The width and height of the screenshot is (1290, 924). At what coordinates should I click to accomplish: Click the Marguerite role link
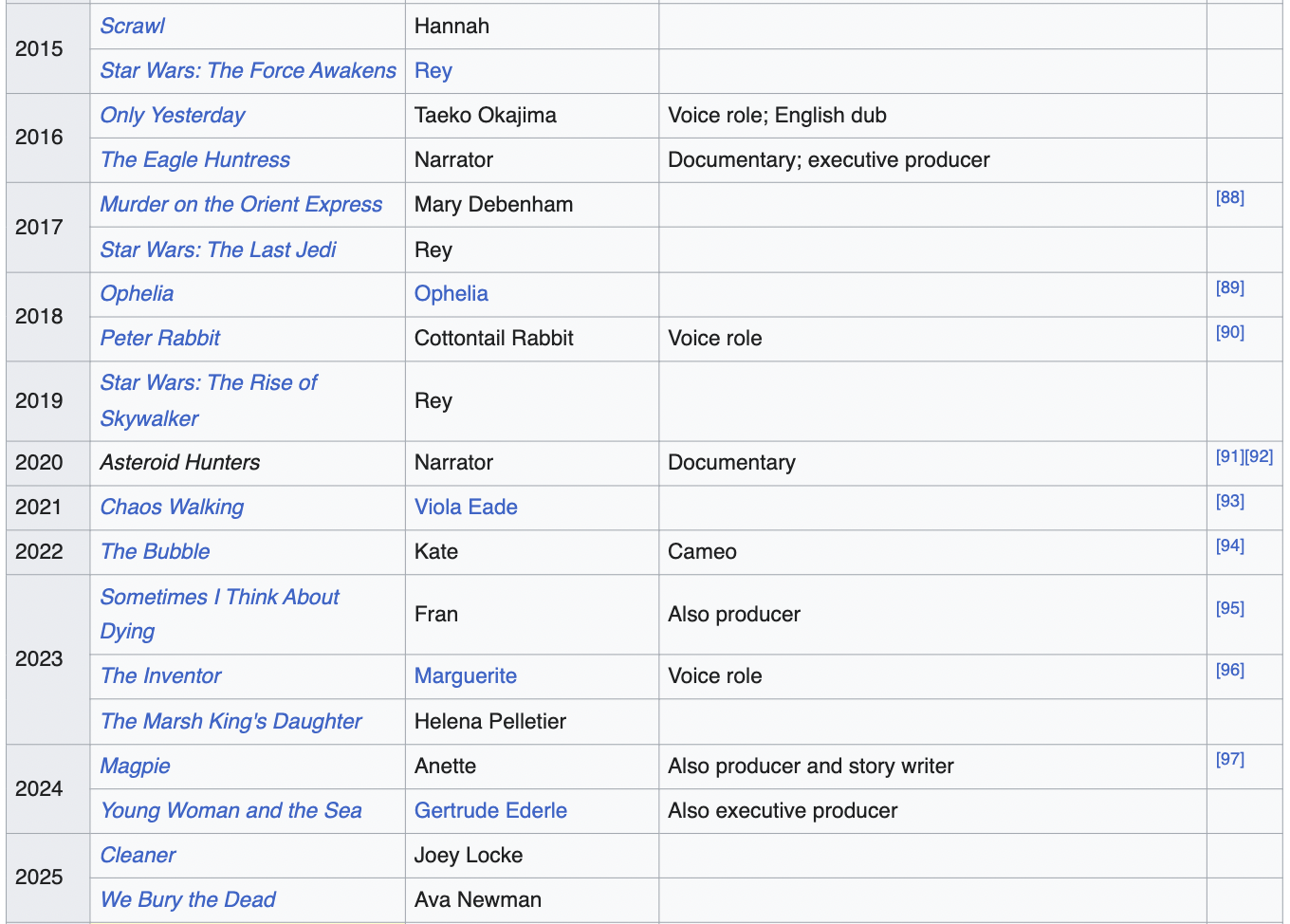coord(466,676)
